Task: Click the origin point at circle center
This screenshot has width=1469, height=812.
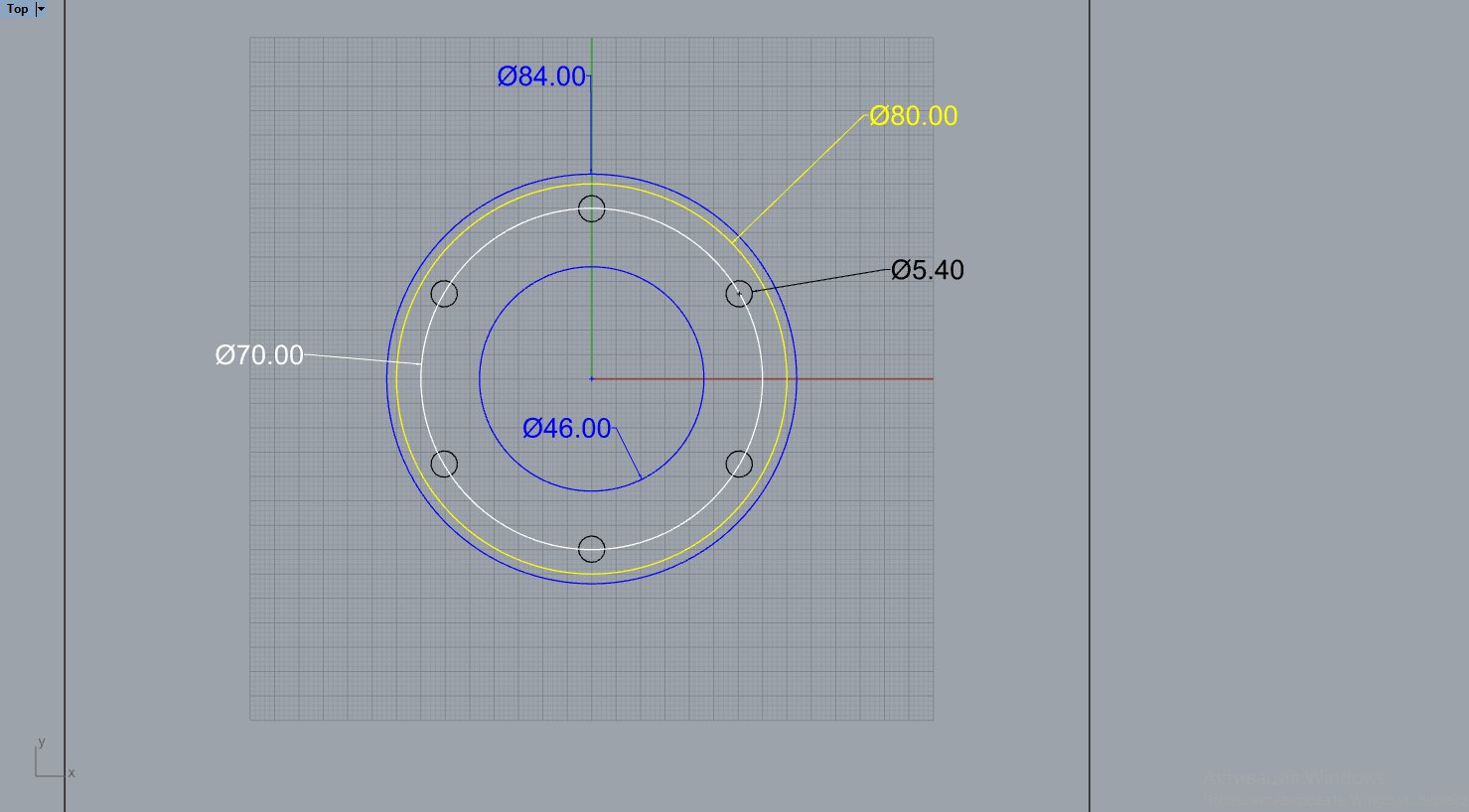Action: point(592,378)
